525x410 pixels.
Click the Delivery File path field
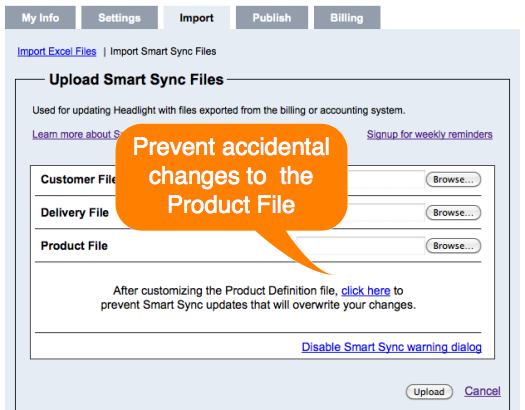click(386, 212)
